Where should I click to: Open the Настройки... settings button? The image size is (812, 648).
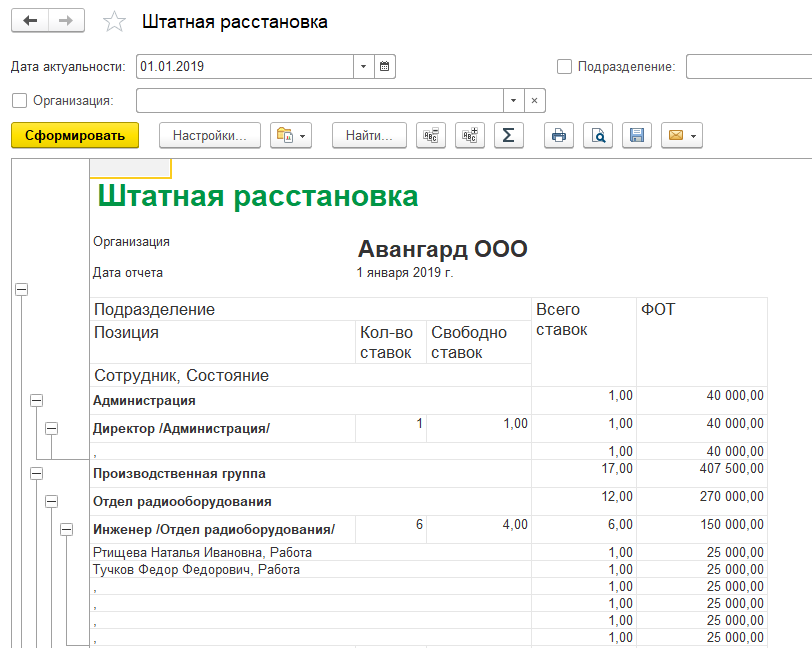click(209, 135)
